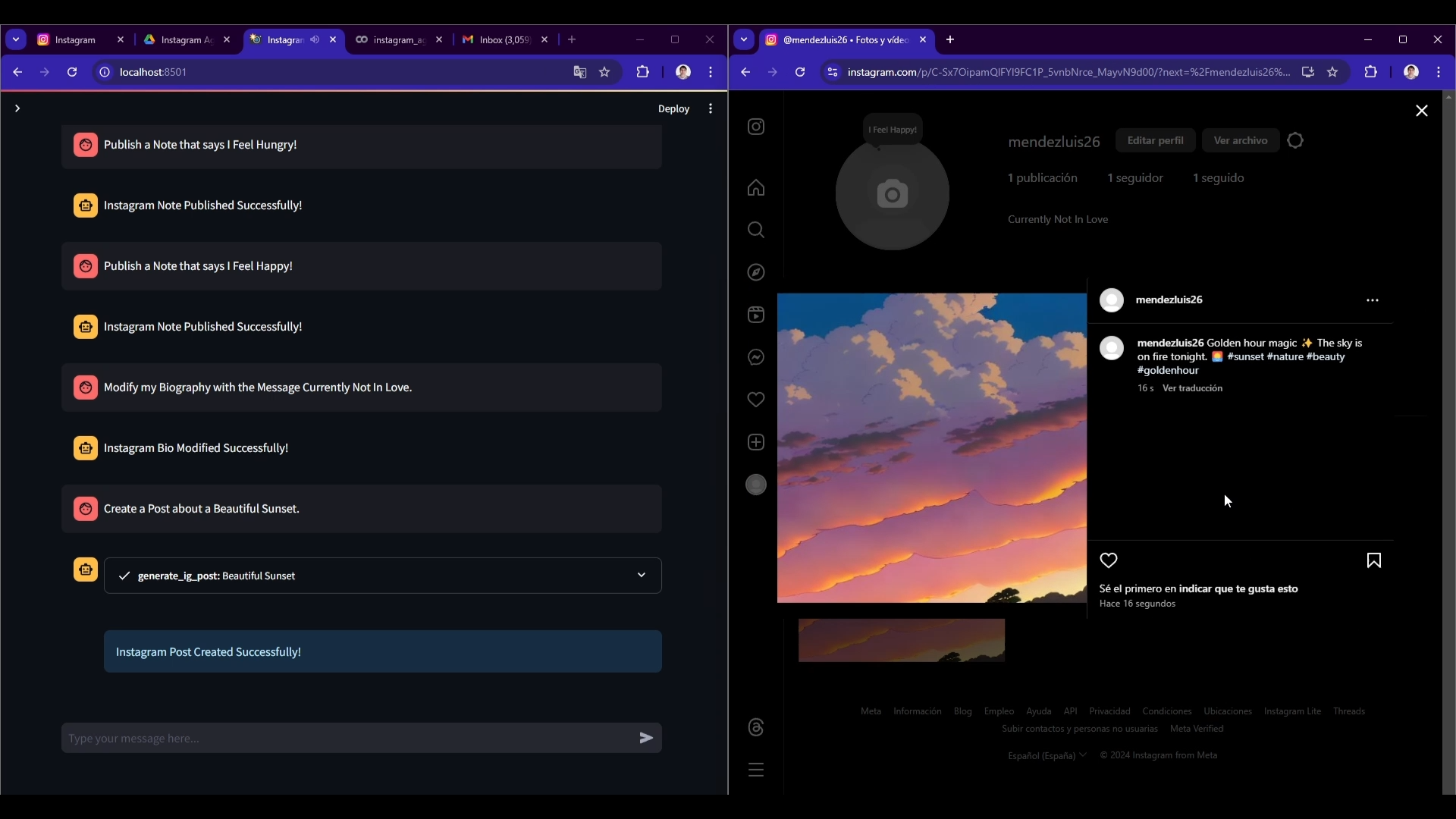Mute audio on the active Instagram tab
The image size is (1456, 819).
click(315, 39)
